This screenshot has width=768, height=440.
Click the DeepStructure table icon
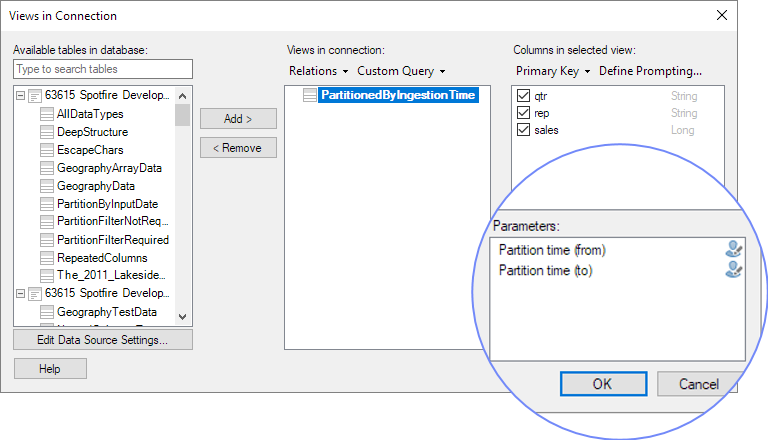coord(47,132)
